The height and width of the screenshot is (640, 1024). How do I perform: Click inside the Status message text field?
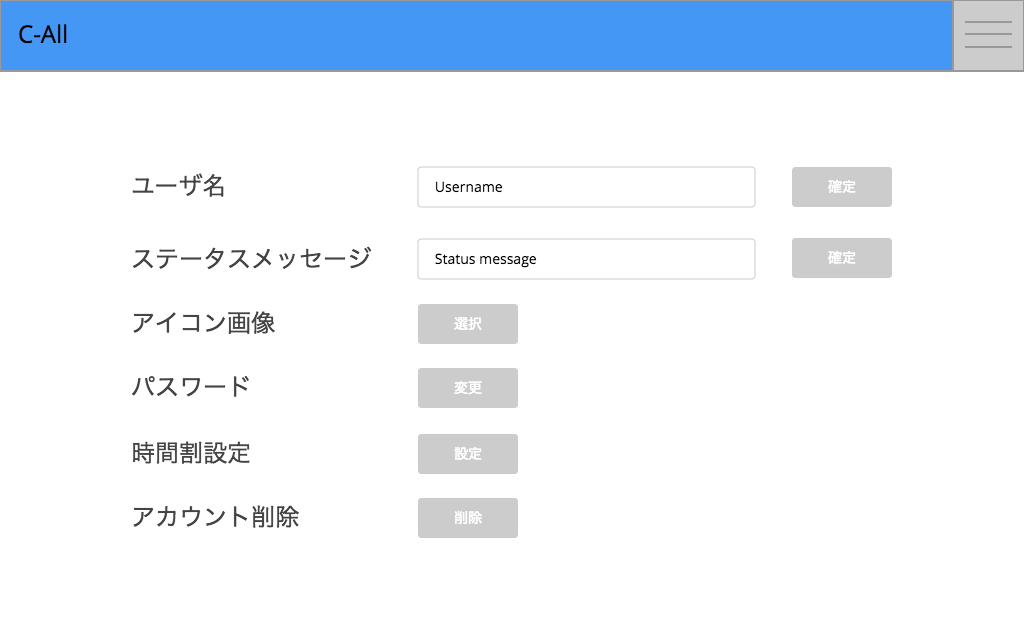586,258
